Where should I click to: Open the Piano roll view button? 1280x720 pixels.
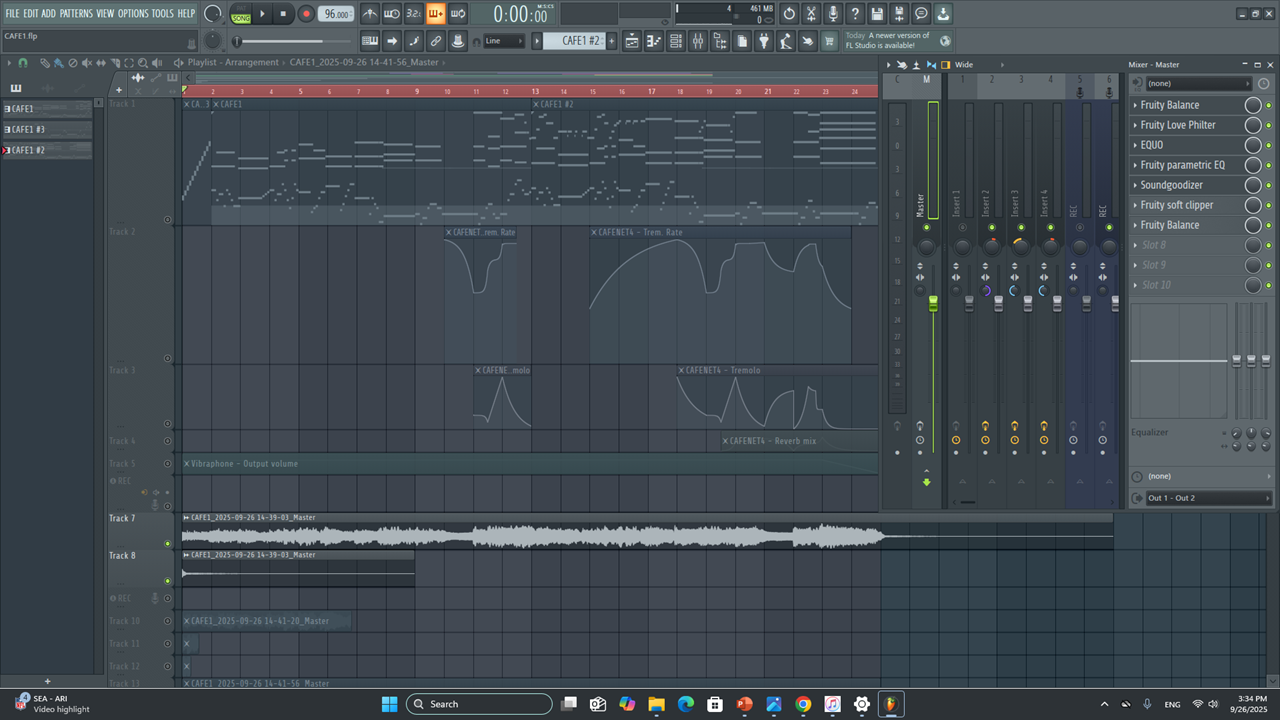point(654,41)
